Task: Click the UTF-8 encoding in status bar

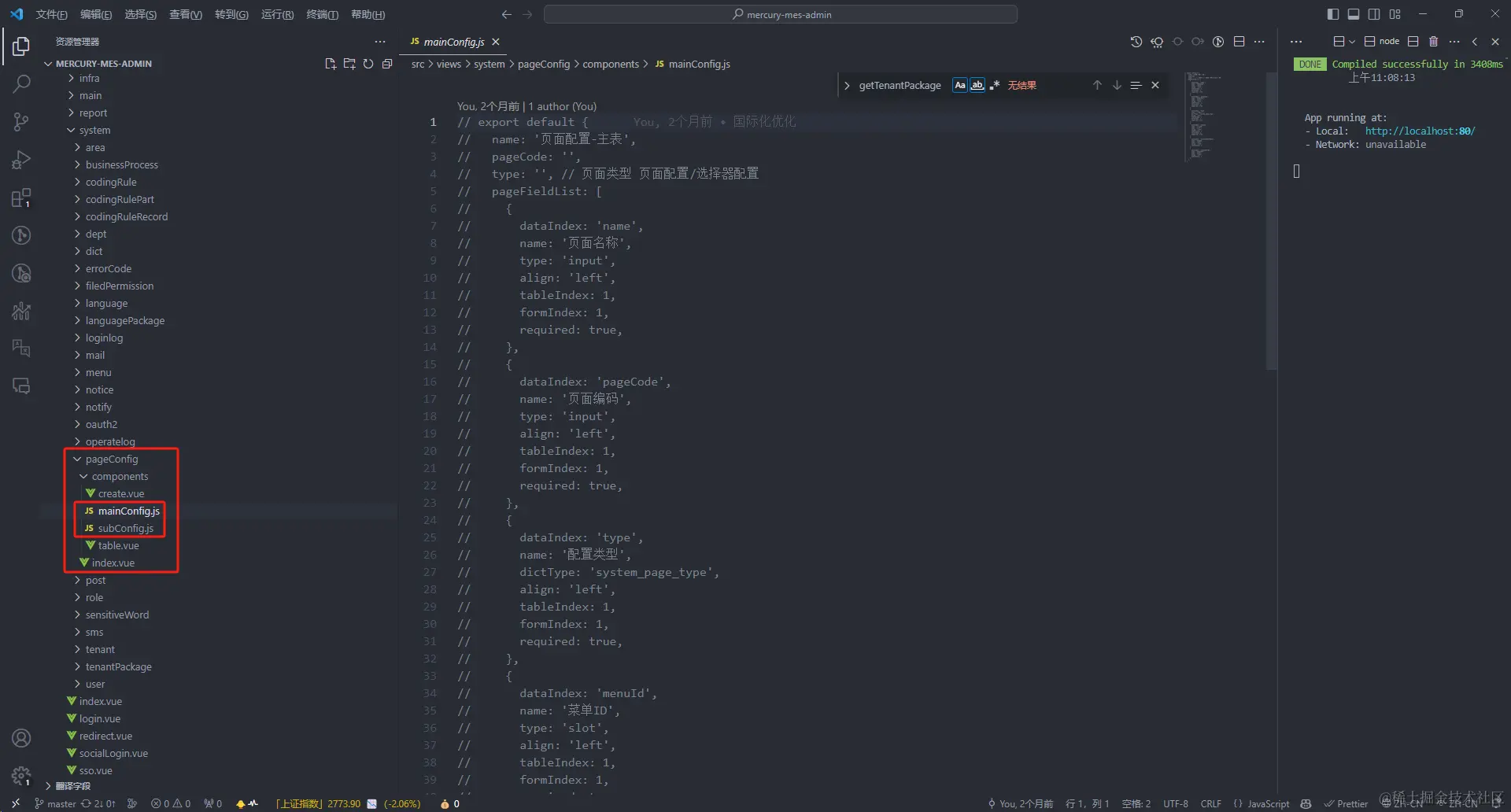Action: 1176,803
